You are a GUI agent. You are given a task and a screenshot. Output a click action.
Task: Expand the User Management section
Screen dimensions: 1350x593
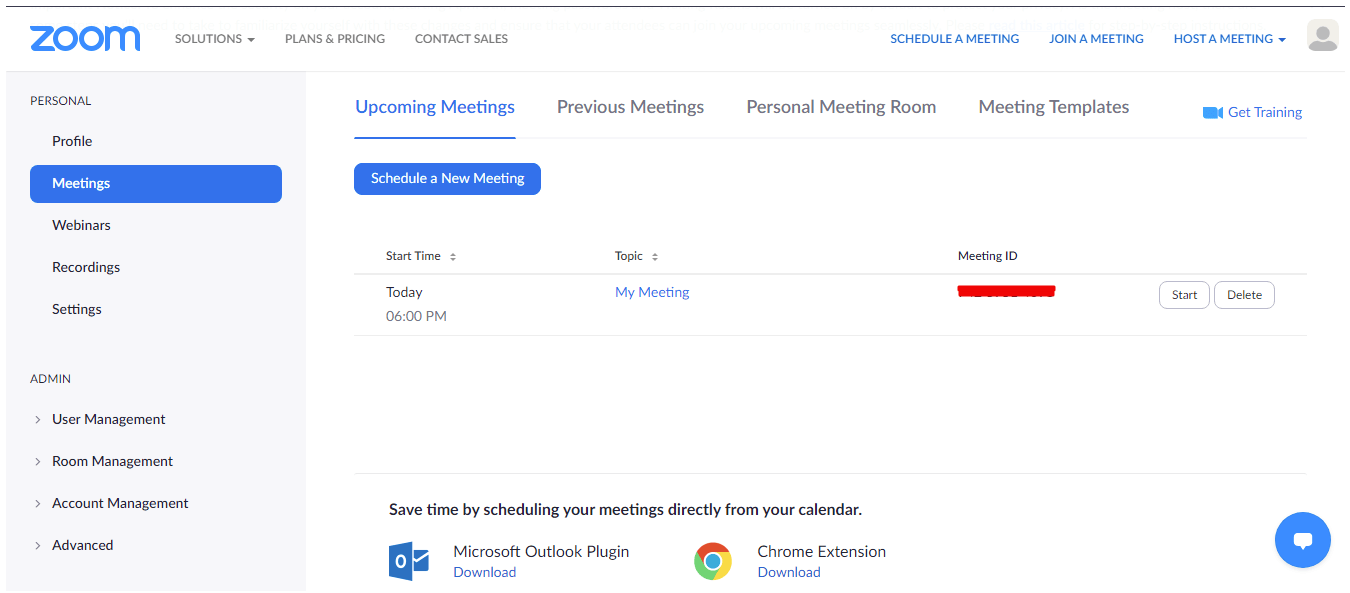[108, 419]
